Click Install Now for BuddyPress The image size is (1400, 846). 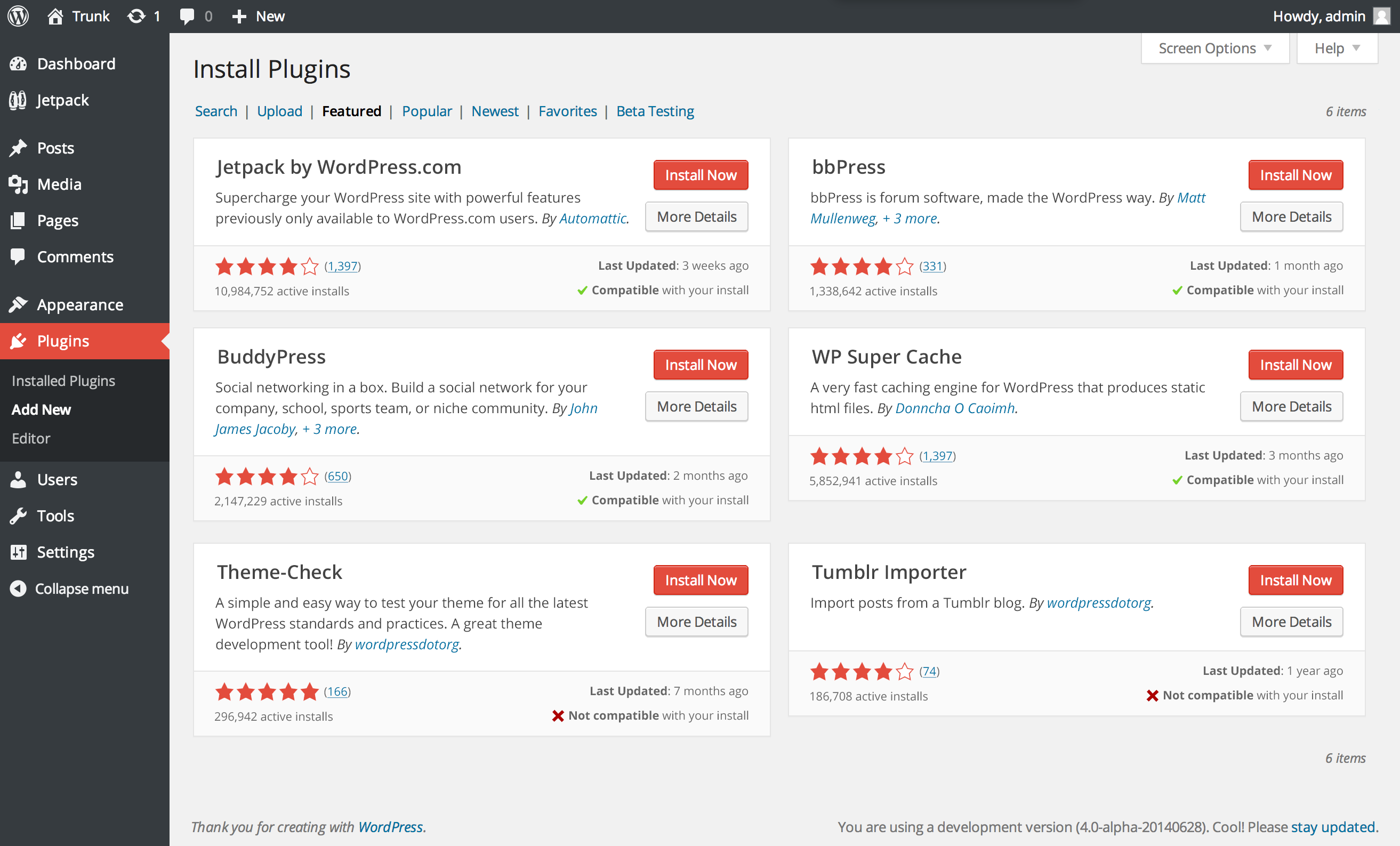(699, 364)
